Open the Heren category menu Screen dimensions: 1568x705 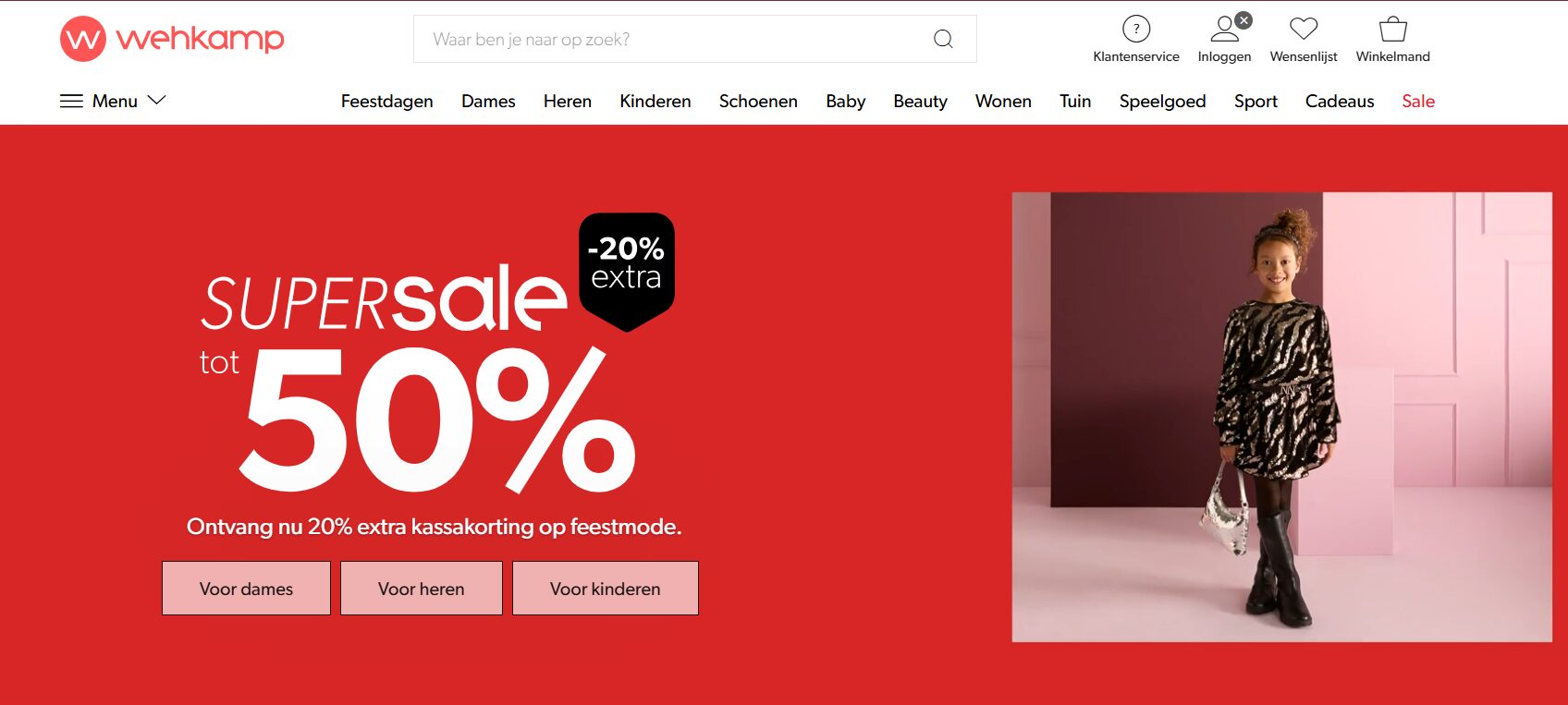(567, 101)
